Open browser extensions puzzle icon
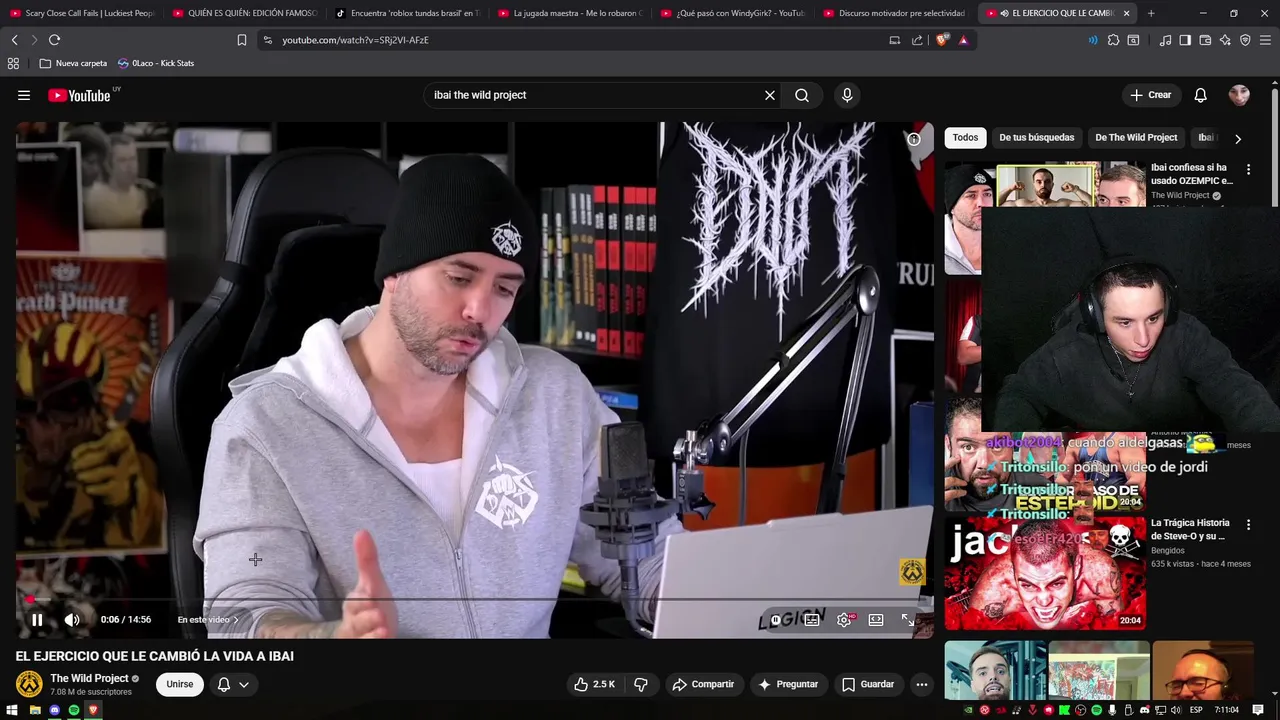The height and width of the screenshot is (720, 1280). click(1113, 40)
